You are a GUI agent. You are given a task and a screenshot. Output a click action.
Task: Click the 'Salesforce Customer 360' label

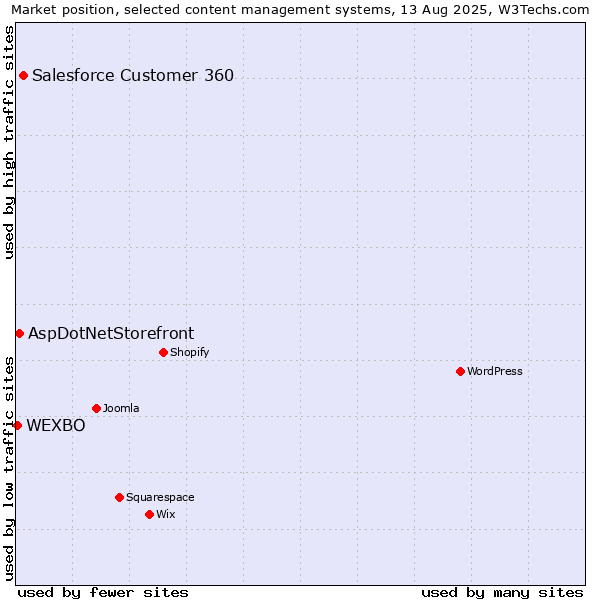click(x=133, y=75)
